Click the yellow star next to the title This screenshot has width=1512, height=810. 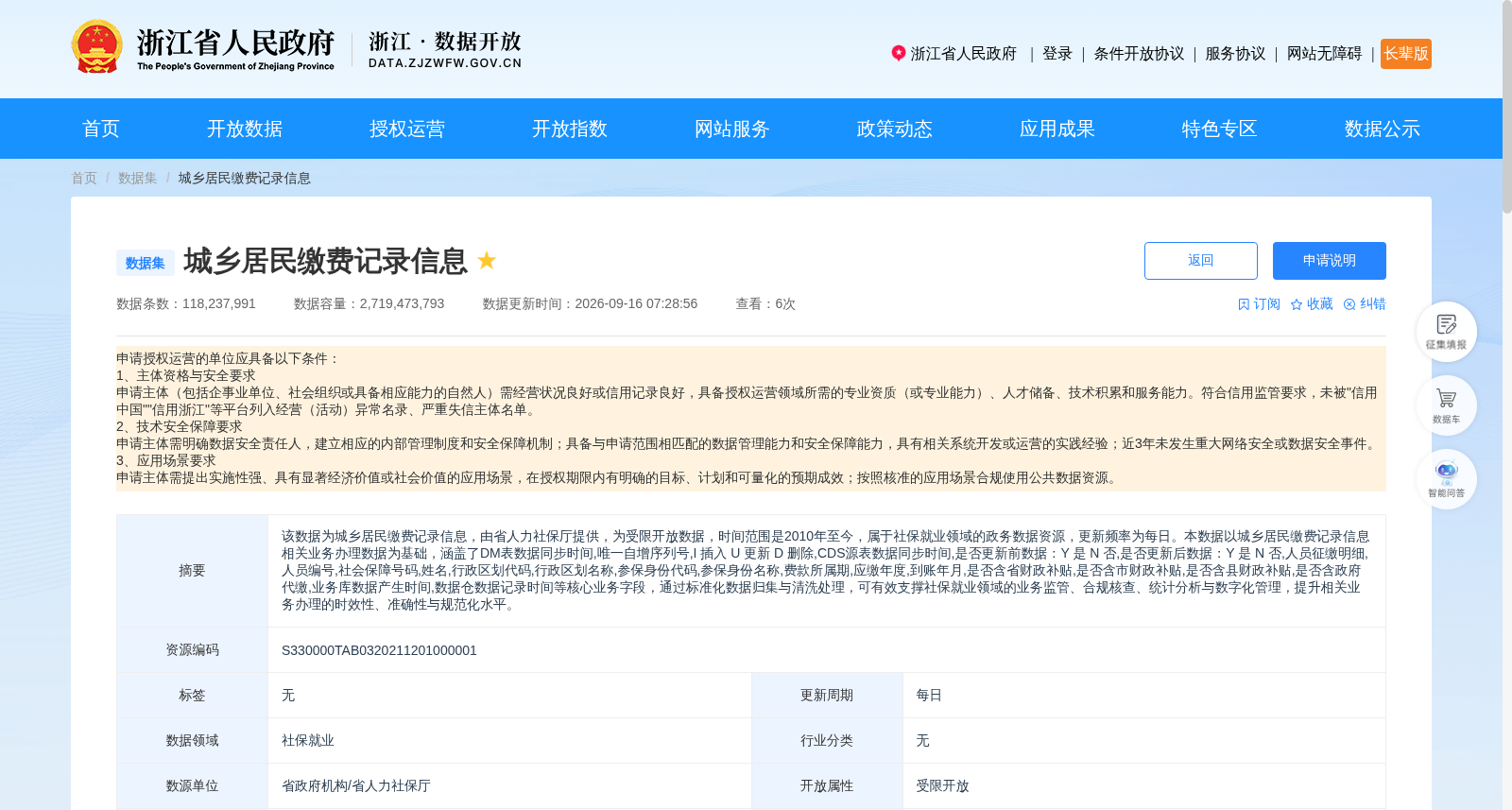coord(487,260)
